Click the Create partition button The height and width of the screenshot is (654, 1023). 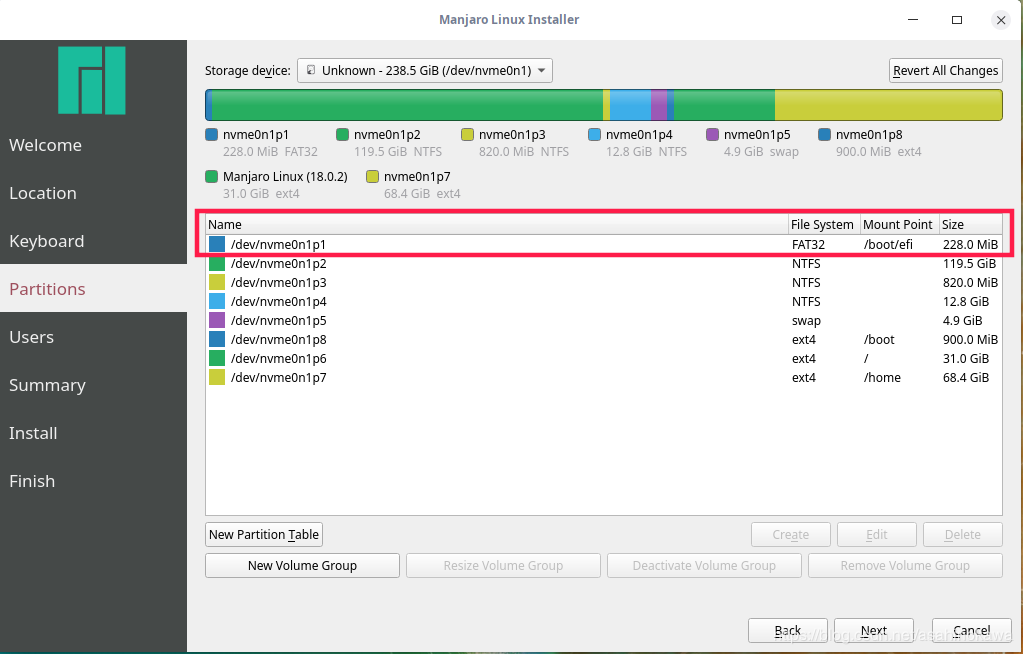791,535
